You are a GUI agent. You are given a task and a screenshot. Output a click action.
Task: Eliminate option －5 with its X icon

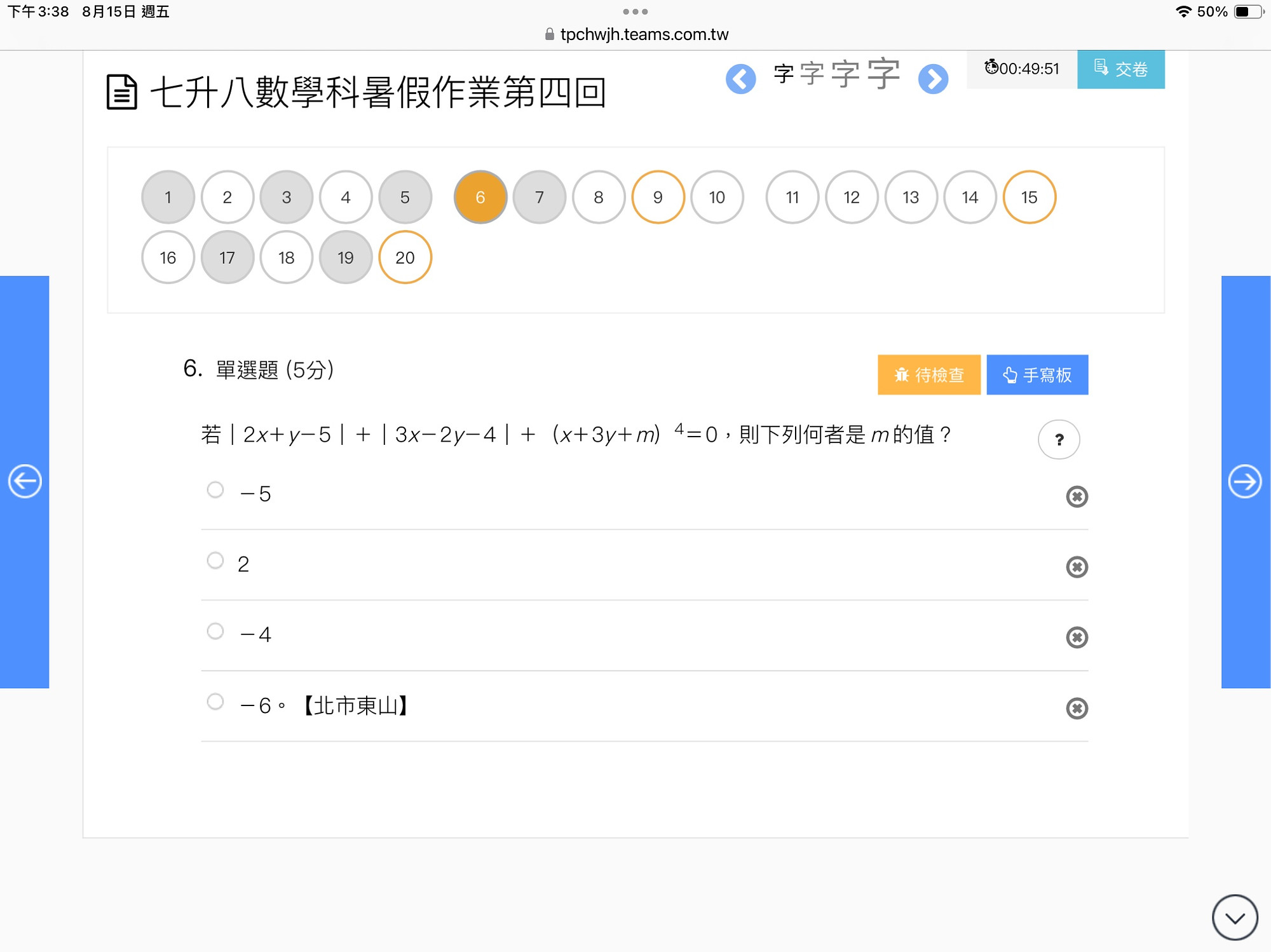pyautogui.click(x=1077, y=496)
